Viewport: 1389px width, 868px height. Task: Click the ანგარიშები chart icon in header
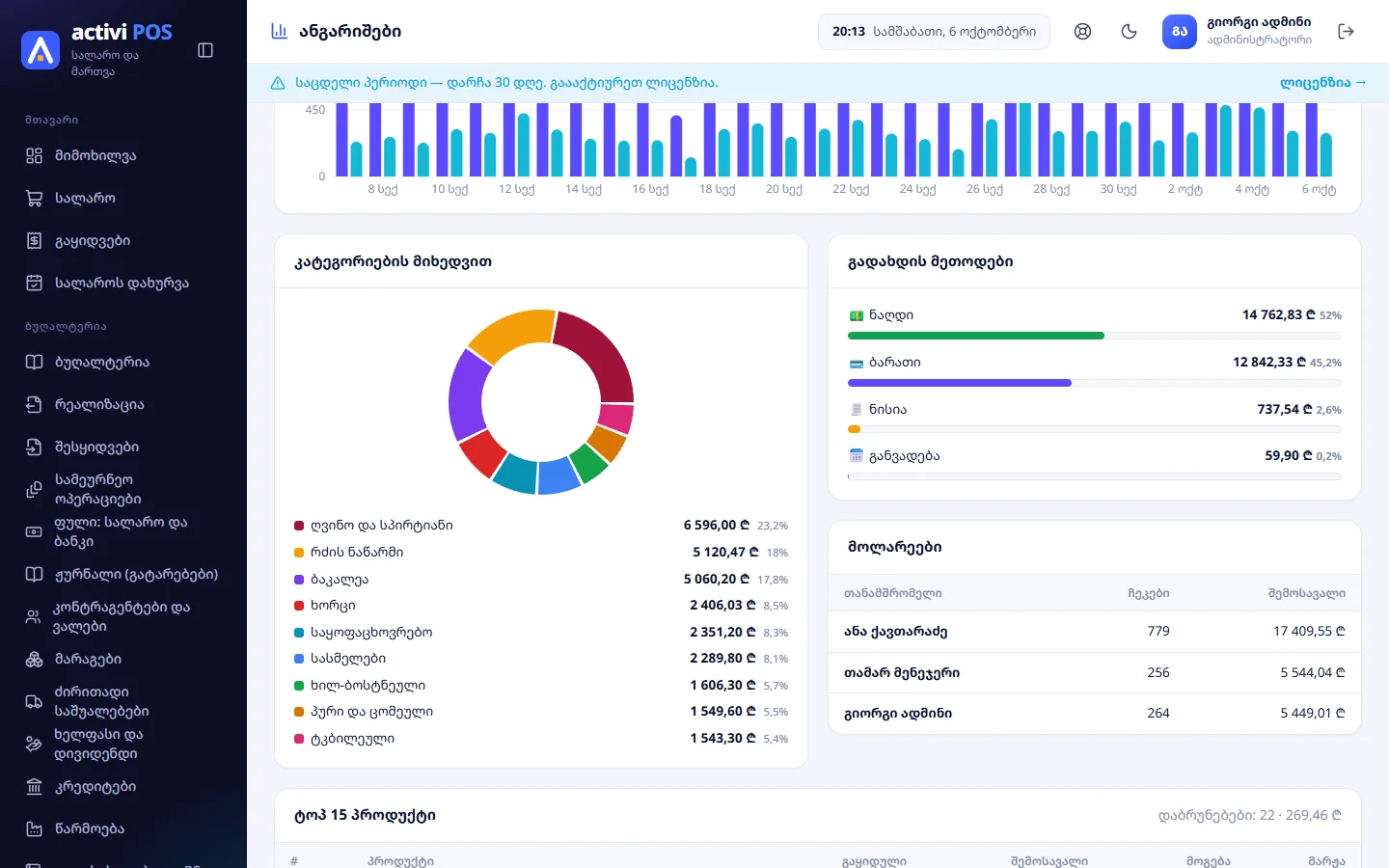point(279,32)
